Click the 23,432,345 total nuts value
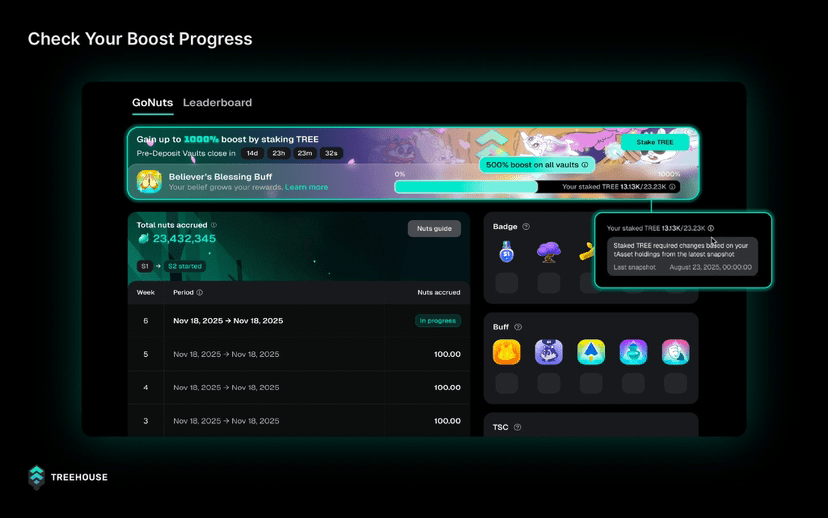Screen dimensions: 828x518 click(184, 239)
